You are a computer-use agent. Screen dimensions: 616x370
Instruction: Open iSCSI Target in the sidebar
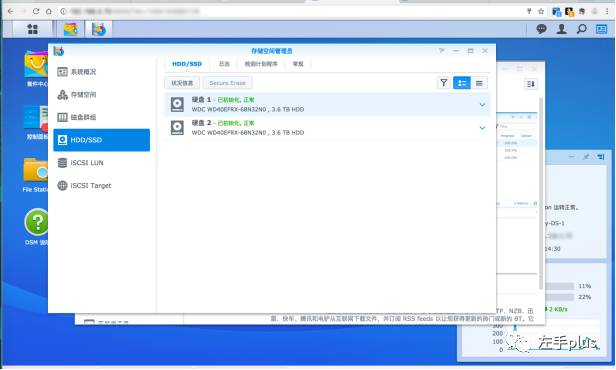[x=101, y=185]
